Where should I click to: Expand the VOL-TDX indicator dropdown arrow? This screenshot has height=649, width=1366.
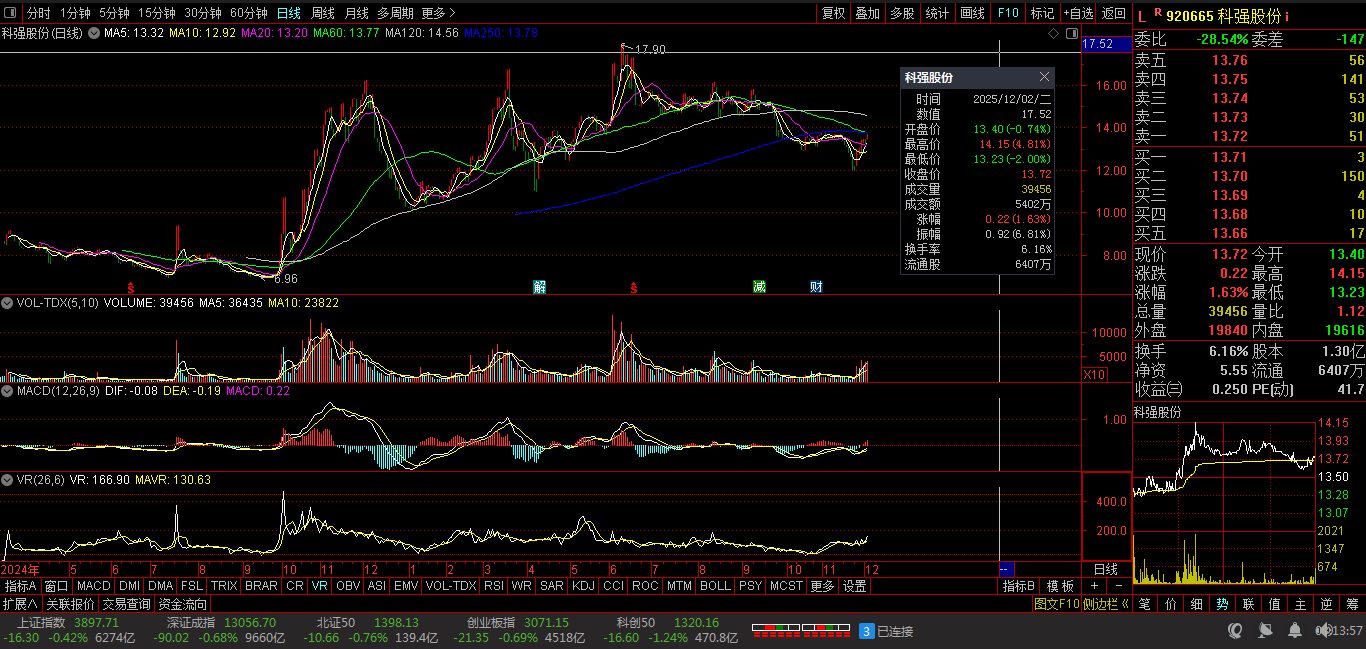click(x=7, y=301)
